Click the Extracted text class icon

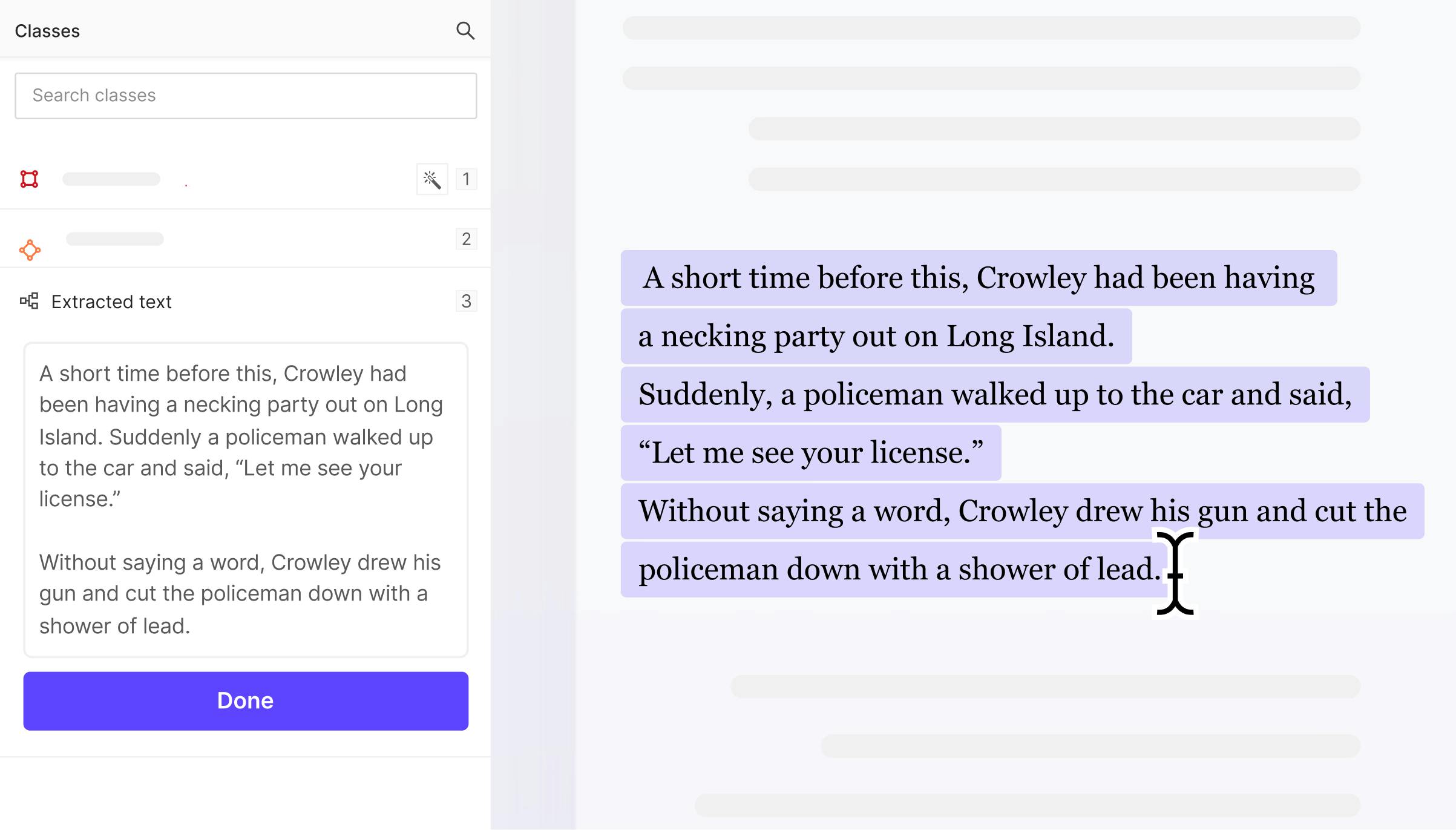click(x=29, y=301)
